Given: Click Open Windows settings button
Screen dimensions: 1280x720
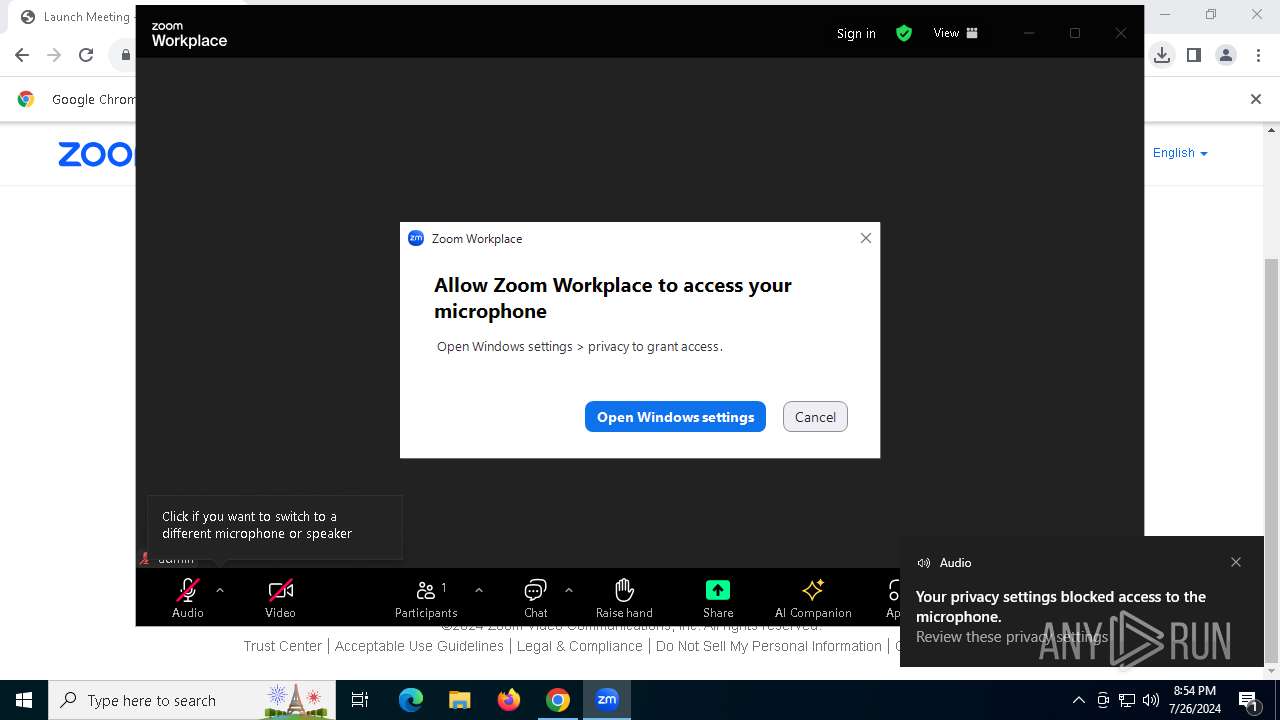Looking at the screenshot, I should point(675,417).
